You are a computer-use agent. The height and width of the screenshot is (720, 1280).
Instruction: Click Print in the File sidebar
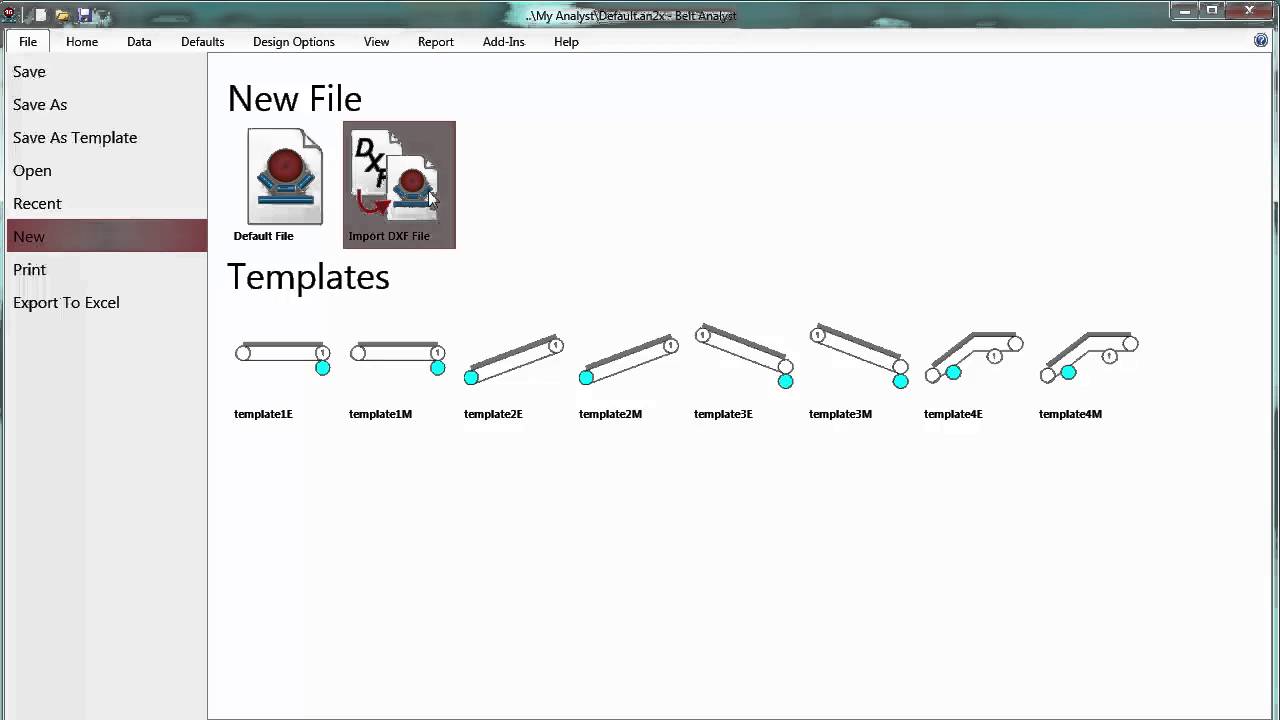click(x=106, y=270)
